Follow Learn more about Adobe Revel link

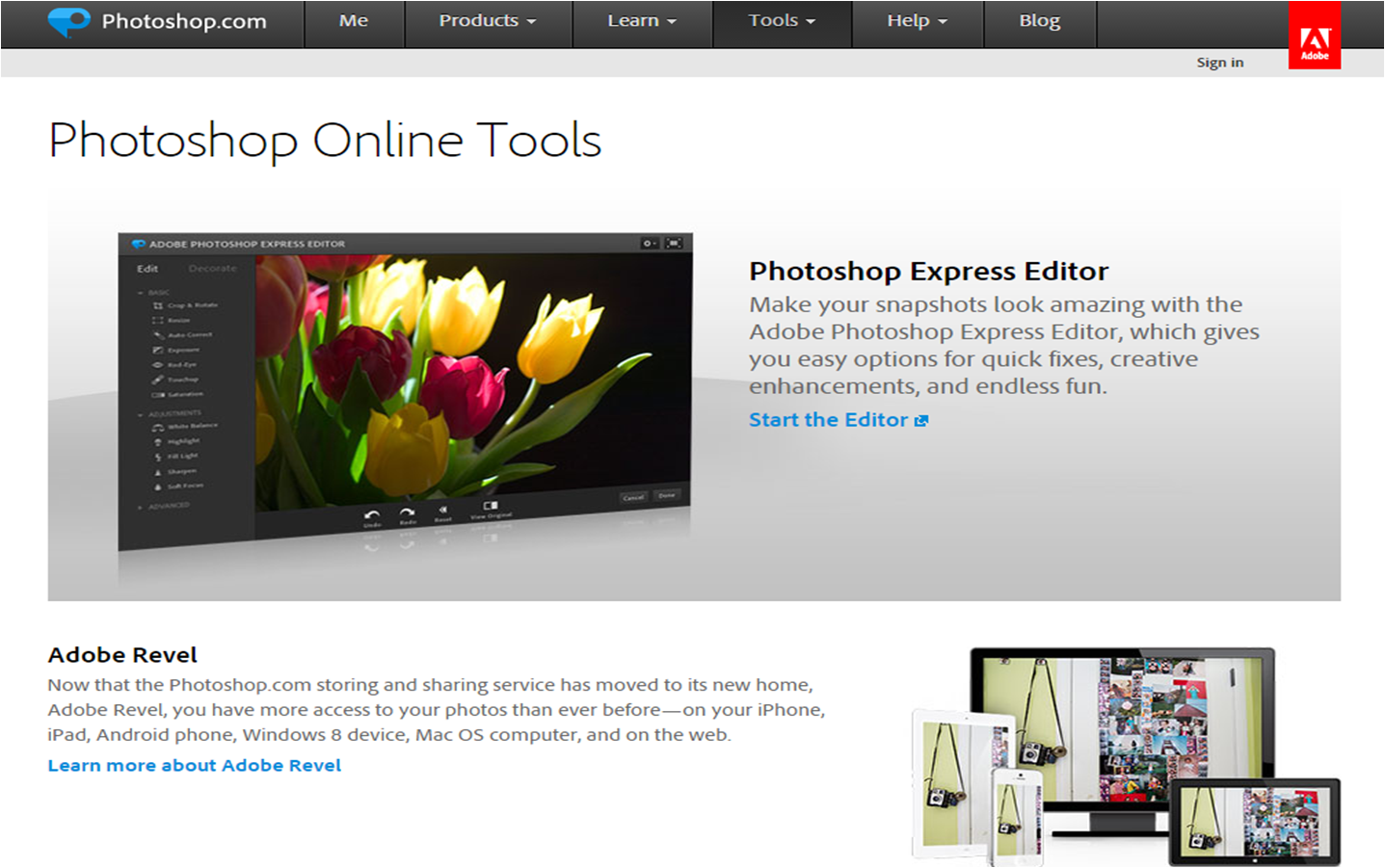(x=195, y=765)
